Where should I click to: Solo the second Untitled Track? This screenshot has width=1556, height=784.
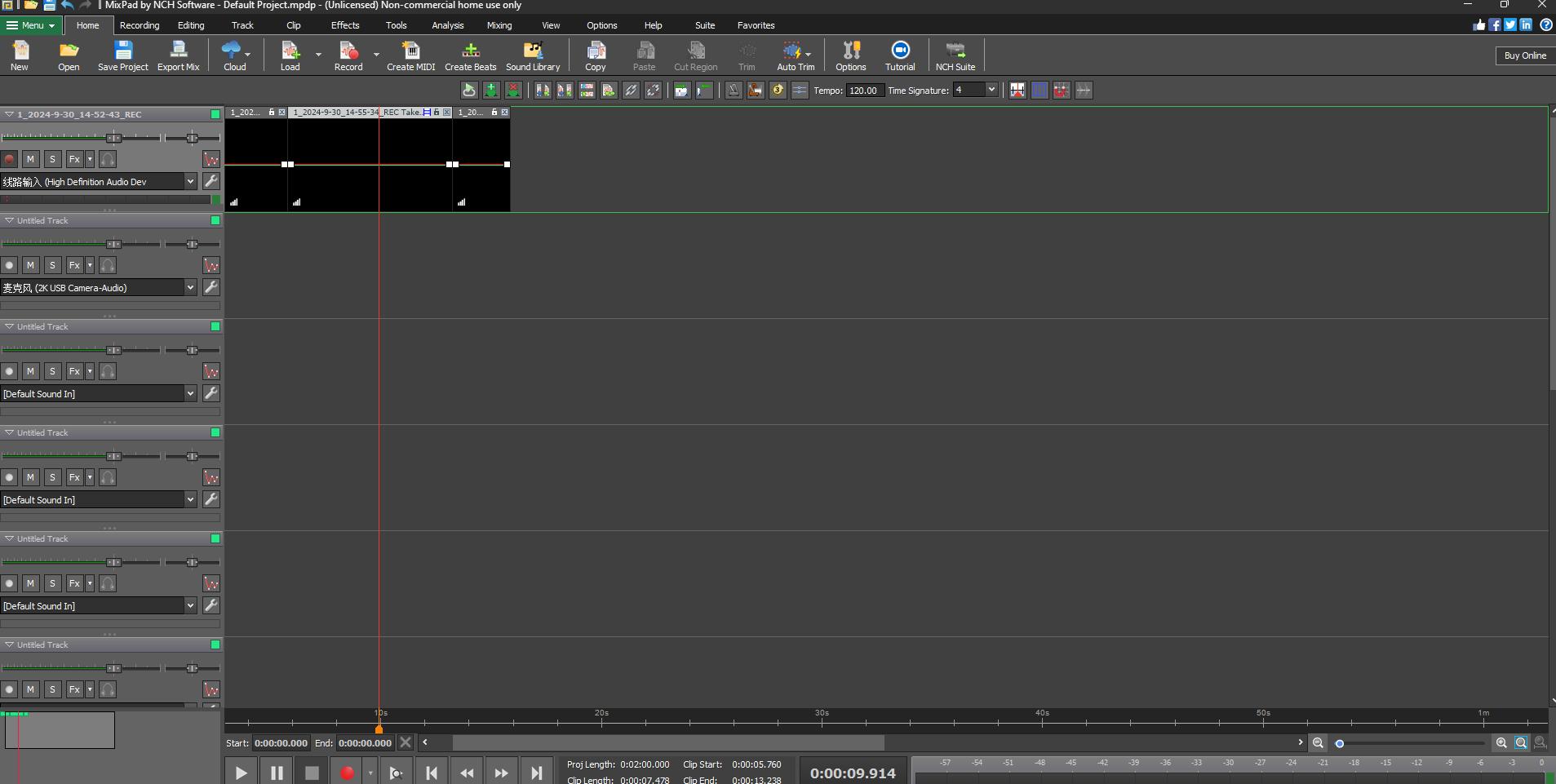[51, 371]
